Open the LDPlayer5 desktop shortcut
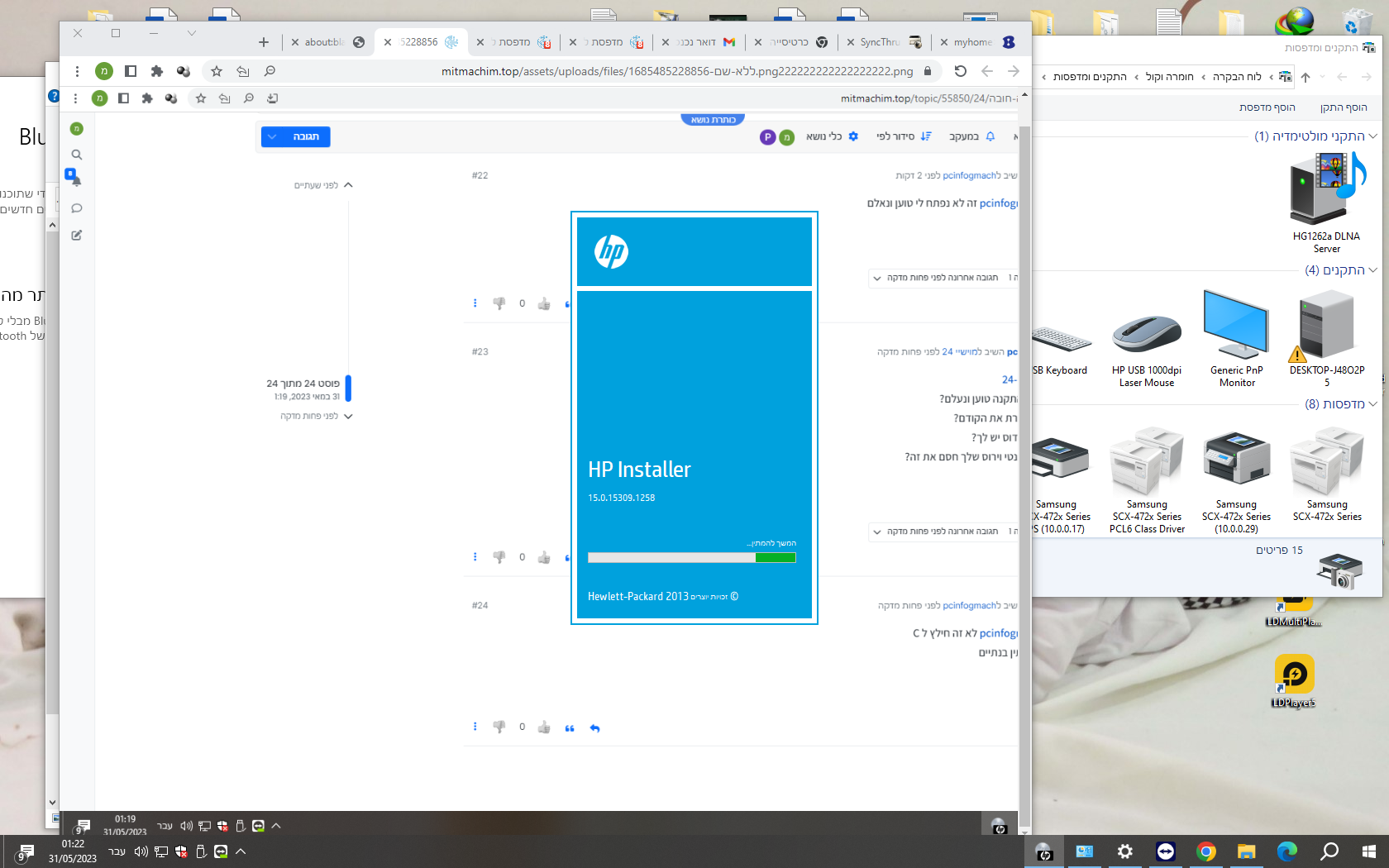 [x=1294, y=682]
